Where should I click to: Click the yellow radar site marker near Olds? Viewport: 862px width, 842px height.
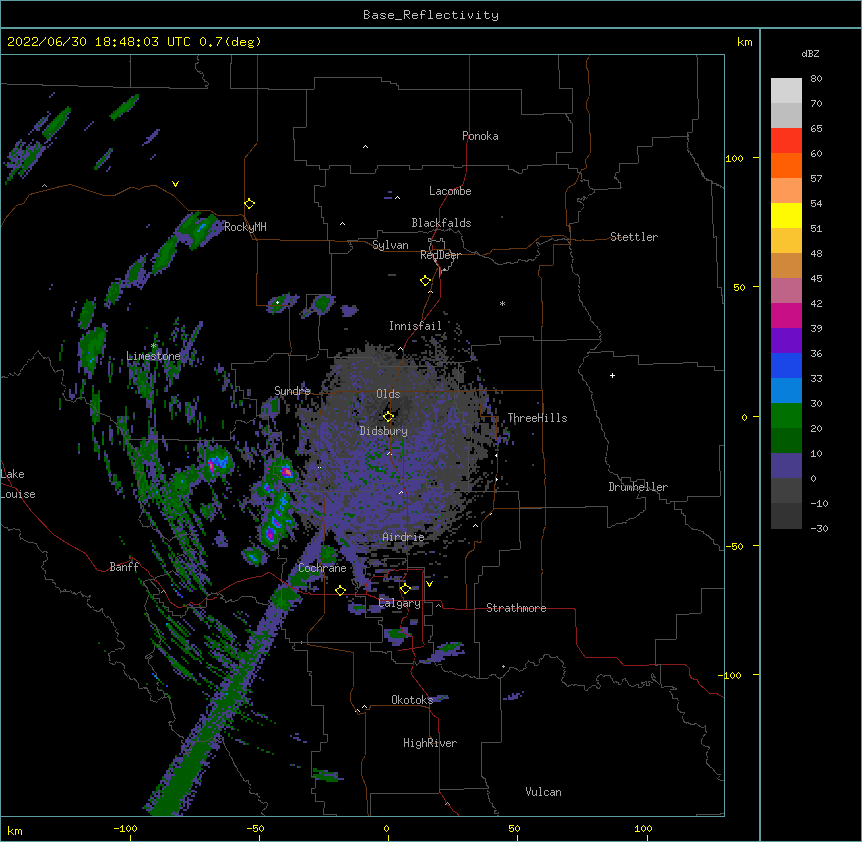click(388, 416)
